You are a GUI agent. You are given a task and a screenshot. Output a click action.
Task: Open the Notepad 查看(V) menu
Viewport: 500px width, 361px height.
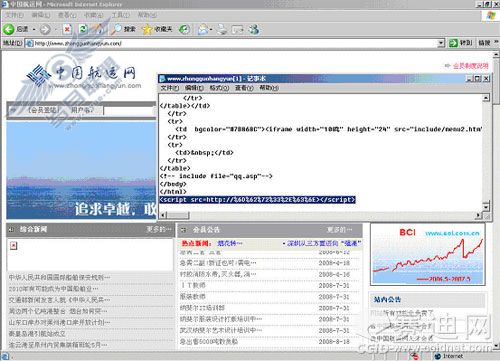click(244, 88)
